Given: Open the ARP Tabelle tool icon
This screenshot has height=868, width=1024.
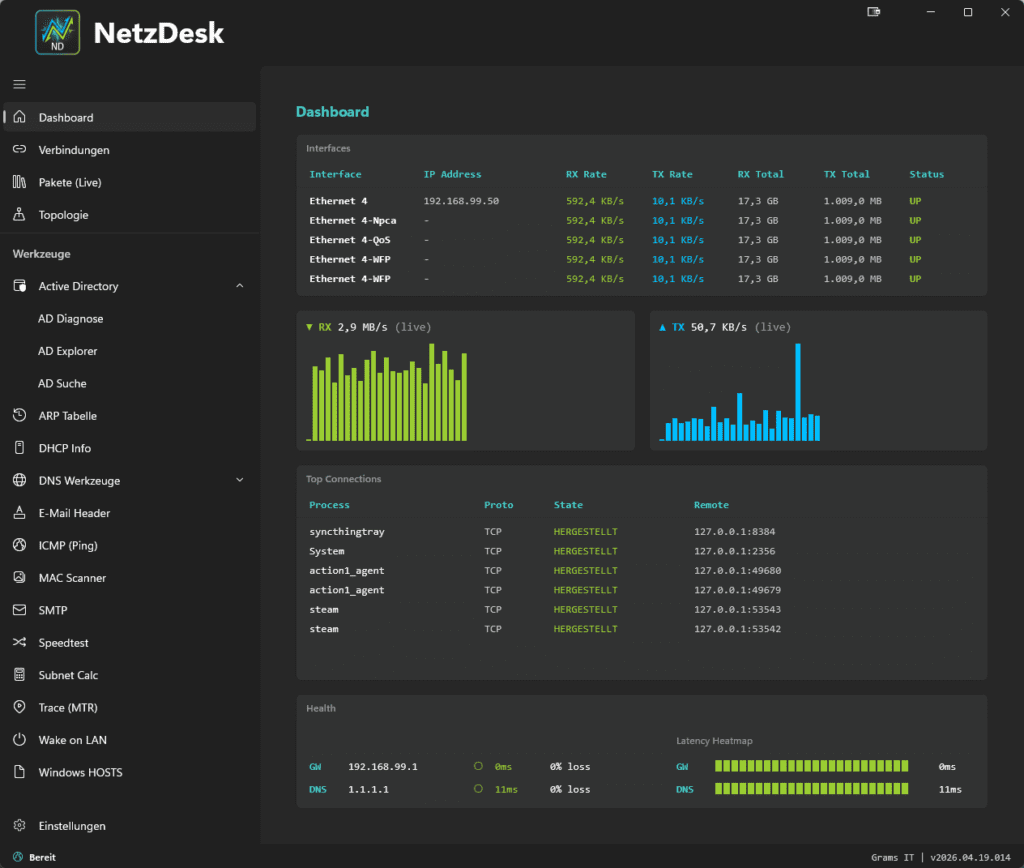Looking at the screenshot, I should click(19, 416).
